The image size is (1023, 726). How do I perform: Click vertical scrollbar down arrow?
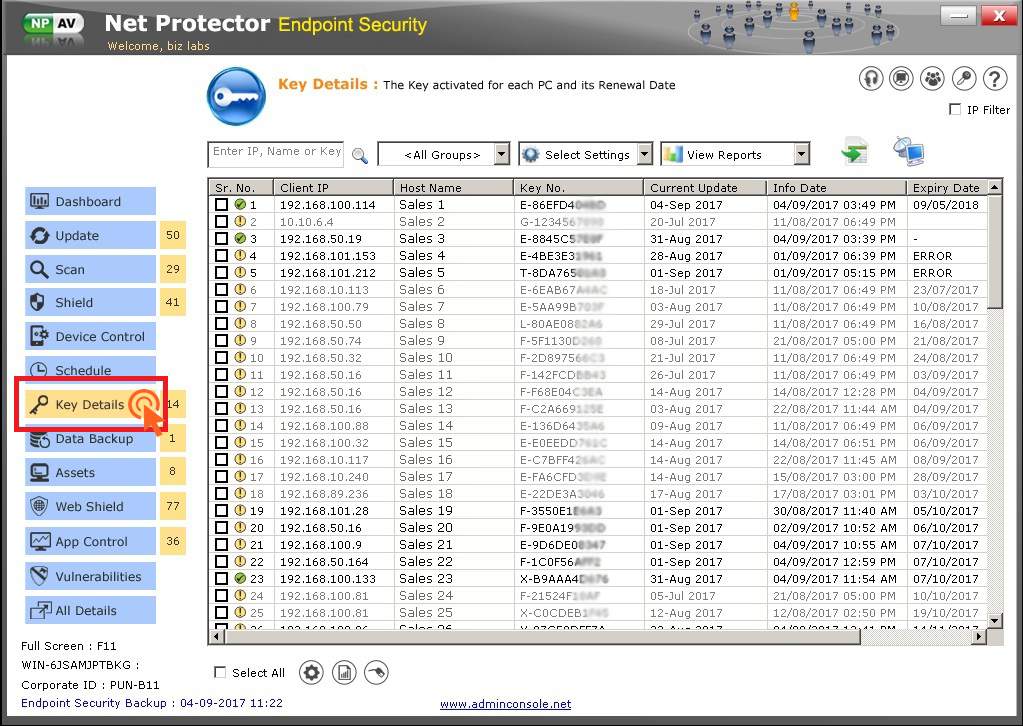click(x=995, y=620)
